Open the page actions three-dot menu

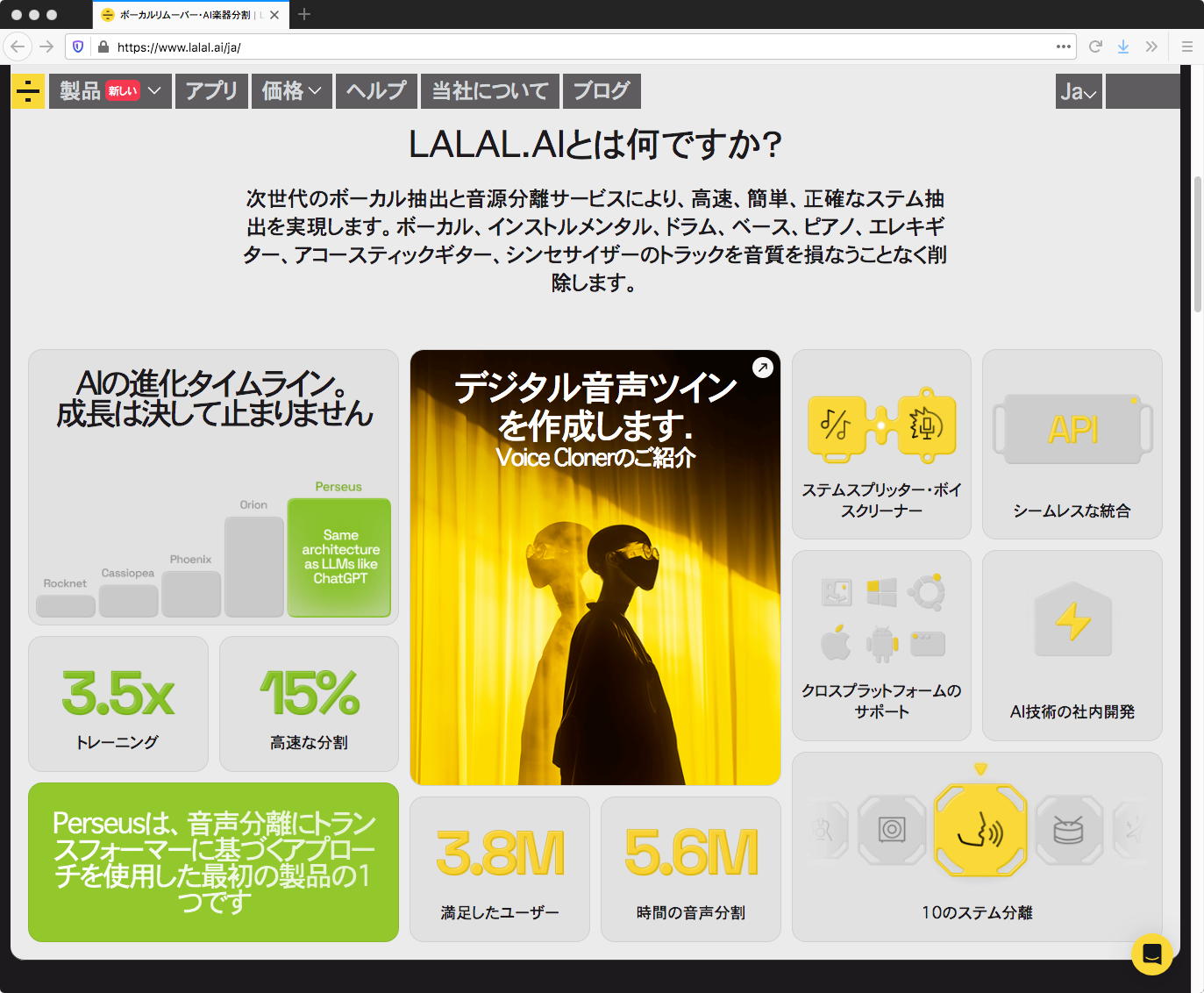pos(1064,46)
